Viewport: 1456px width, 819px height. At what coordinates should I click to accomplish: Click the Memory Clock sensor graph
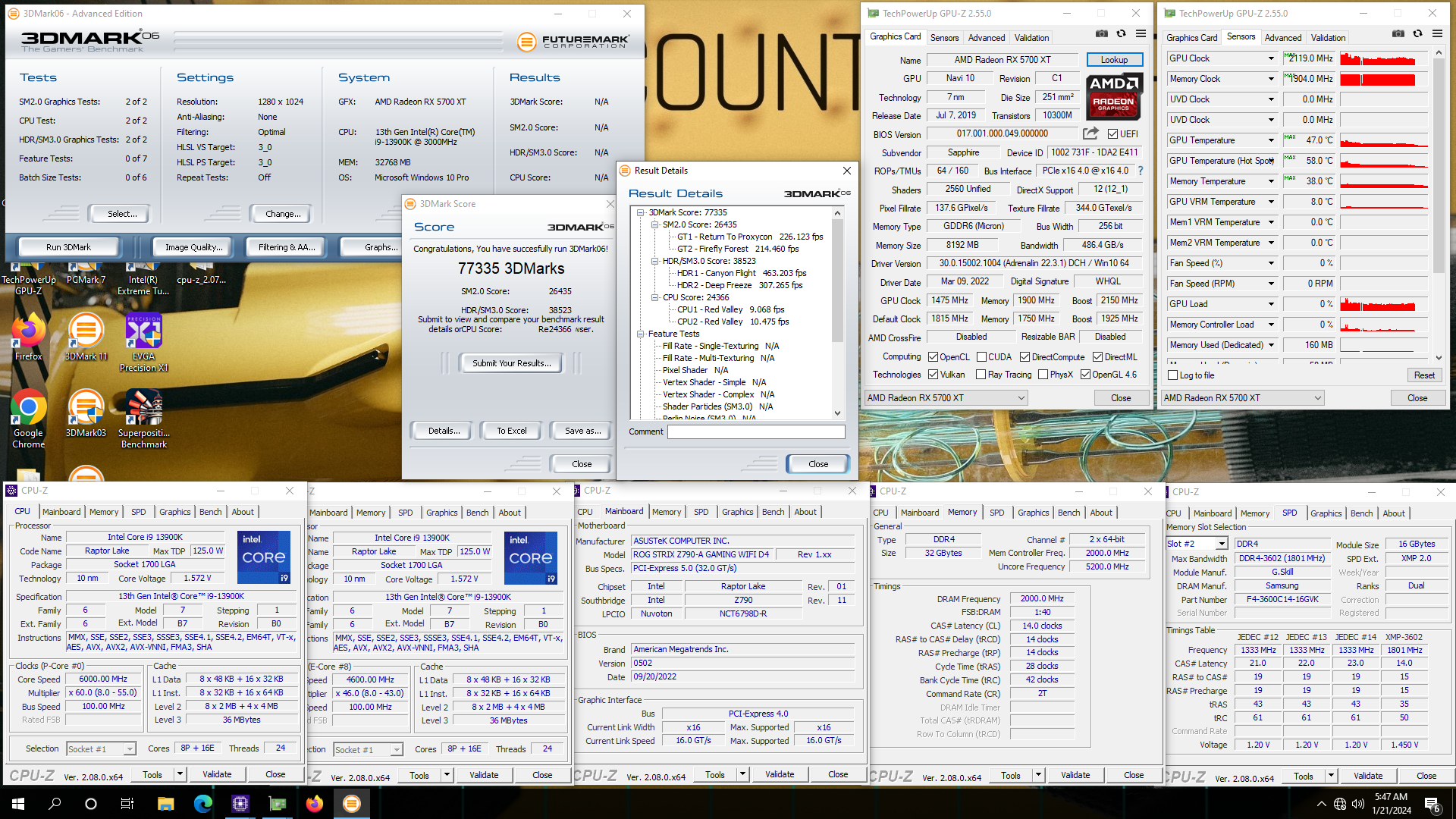pos(1384,79)
